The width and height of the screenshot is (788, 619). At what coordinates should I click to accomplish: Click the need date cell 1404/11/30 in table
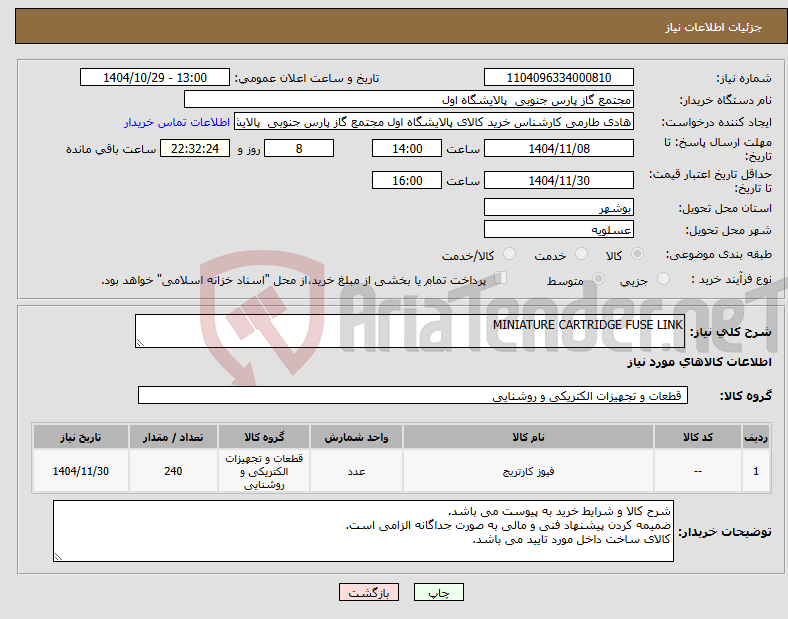(x=81, y=471)
